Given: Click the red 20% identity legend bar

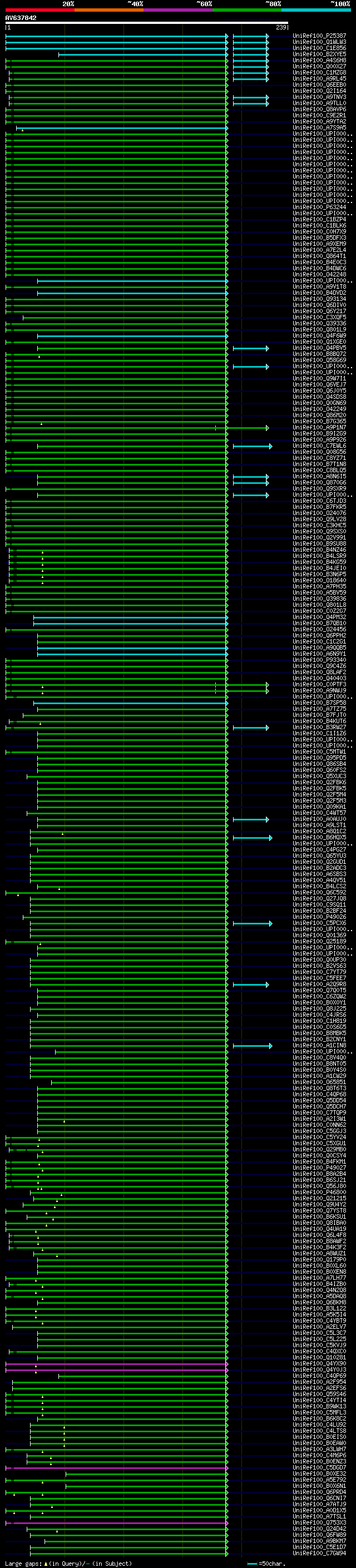Looking at the screenshot, I should [x=39, y=10].
